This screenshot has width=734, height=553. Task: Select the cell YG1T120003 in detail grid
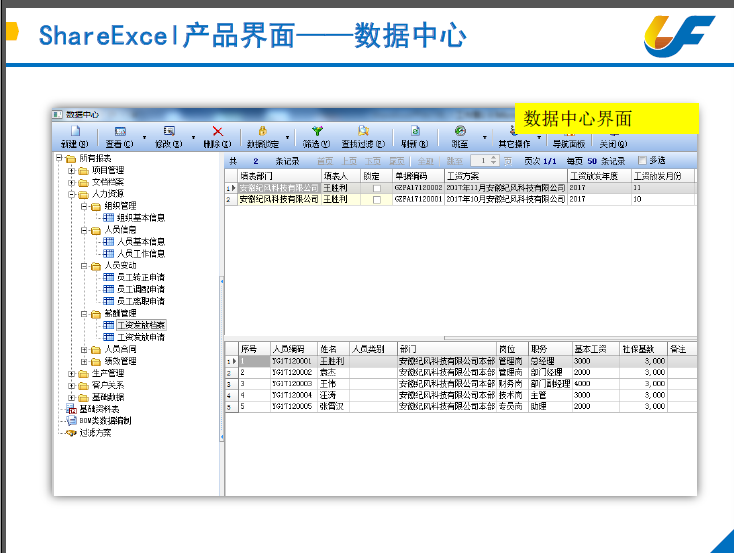tap(294, 384)
